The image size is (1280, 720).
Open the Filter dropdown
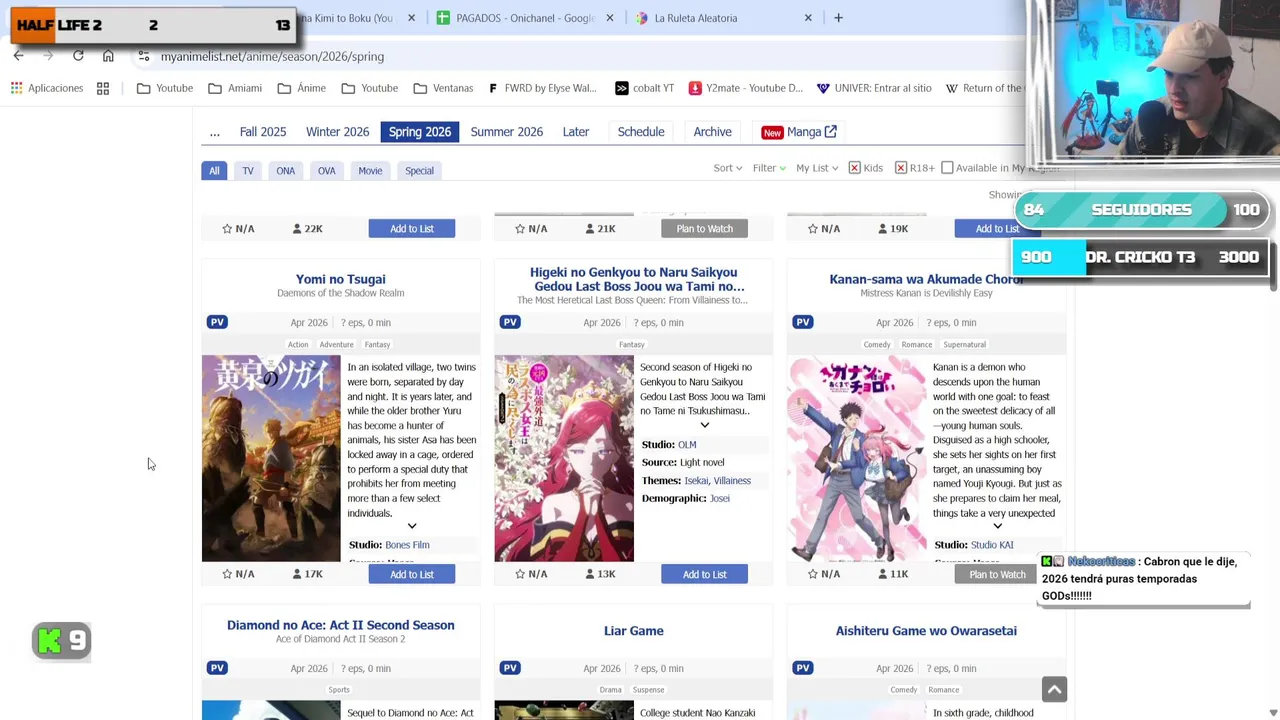point(769,168)
